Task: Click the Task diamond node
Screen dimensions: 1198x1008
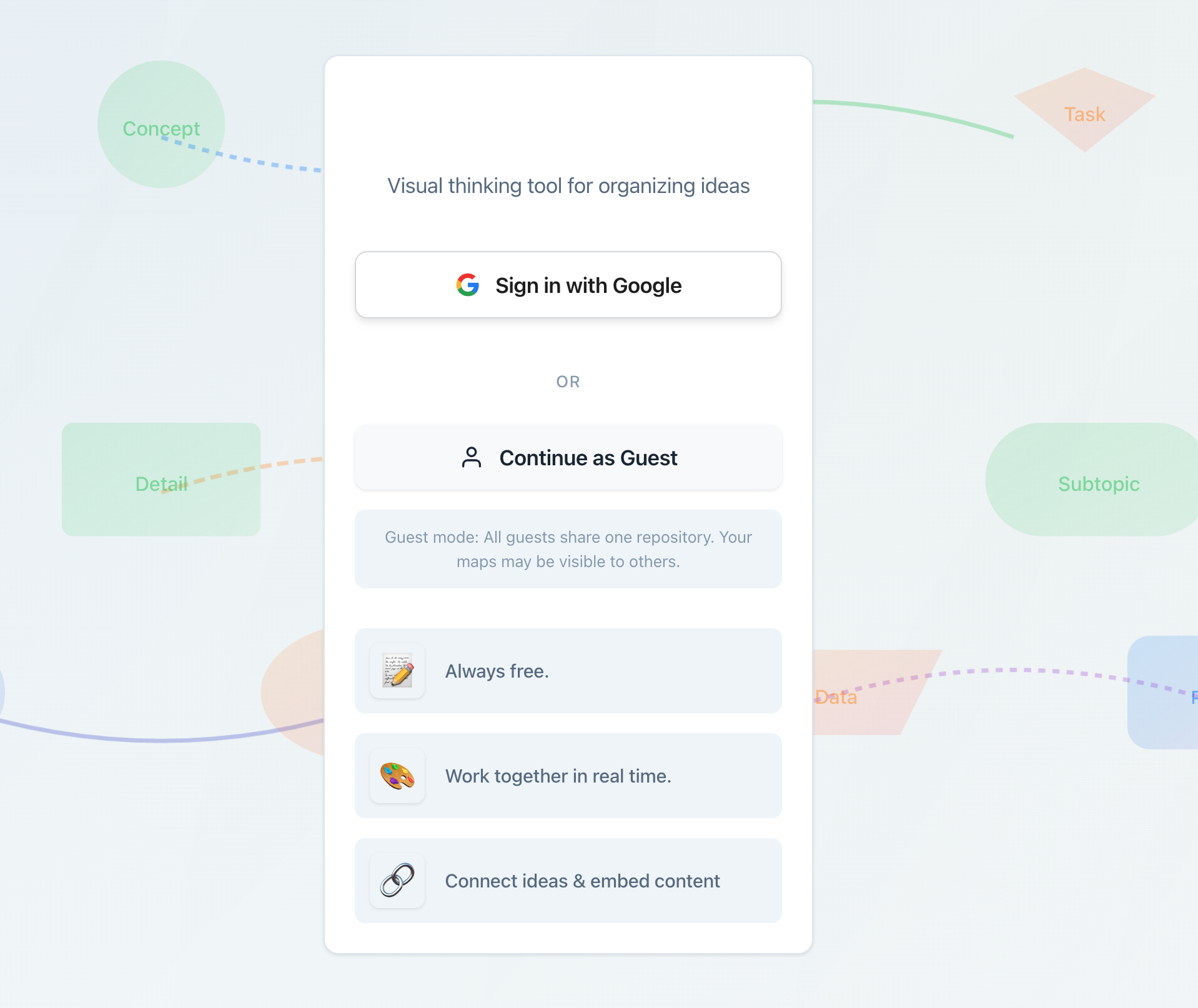Action: [1085, 111]
